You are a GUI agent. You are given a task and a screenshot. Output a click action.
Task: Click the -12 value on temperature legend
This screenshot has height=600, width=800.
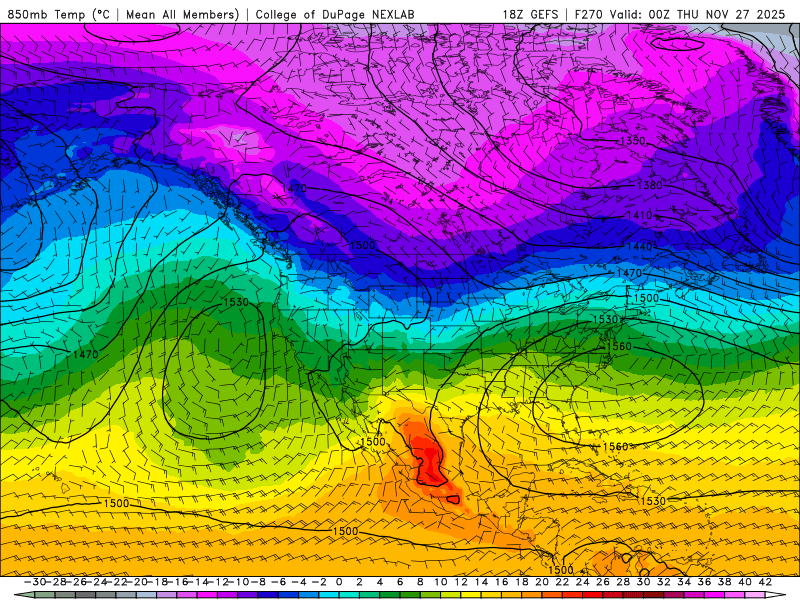click(219, 582)
